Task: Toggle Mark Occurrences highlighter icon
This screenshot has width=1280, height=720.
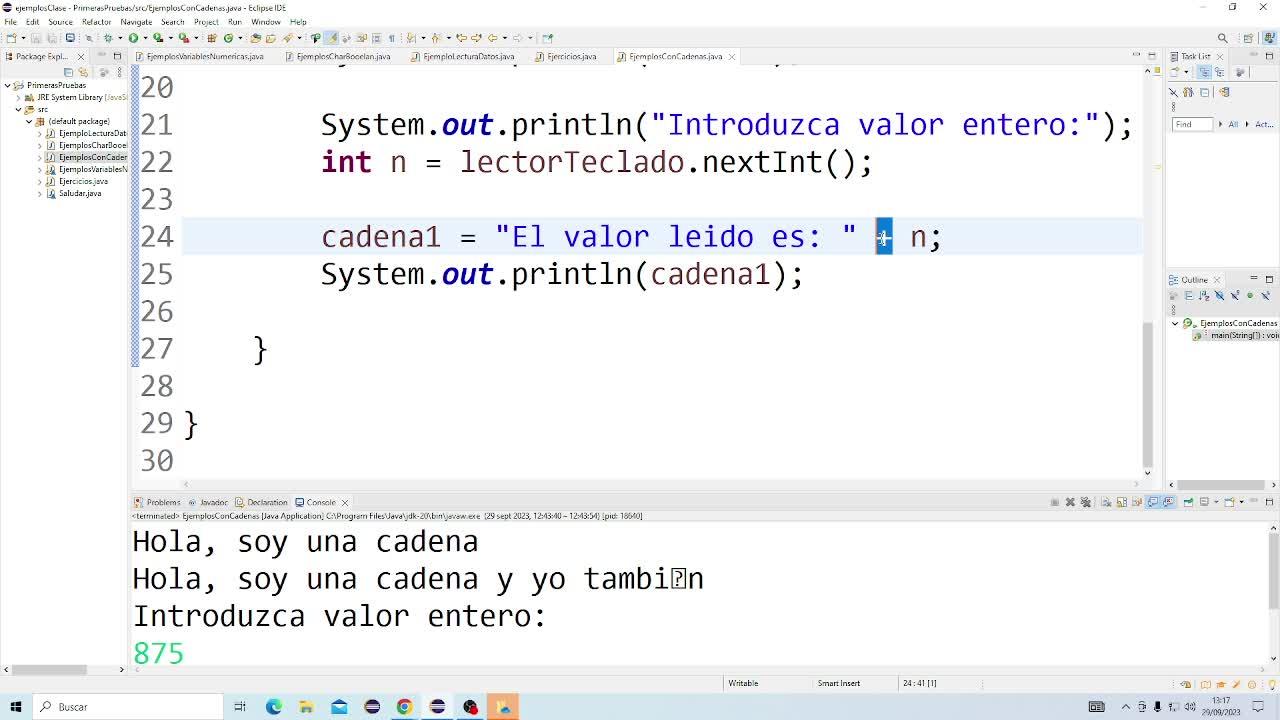Action: (x=331, y=38)
